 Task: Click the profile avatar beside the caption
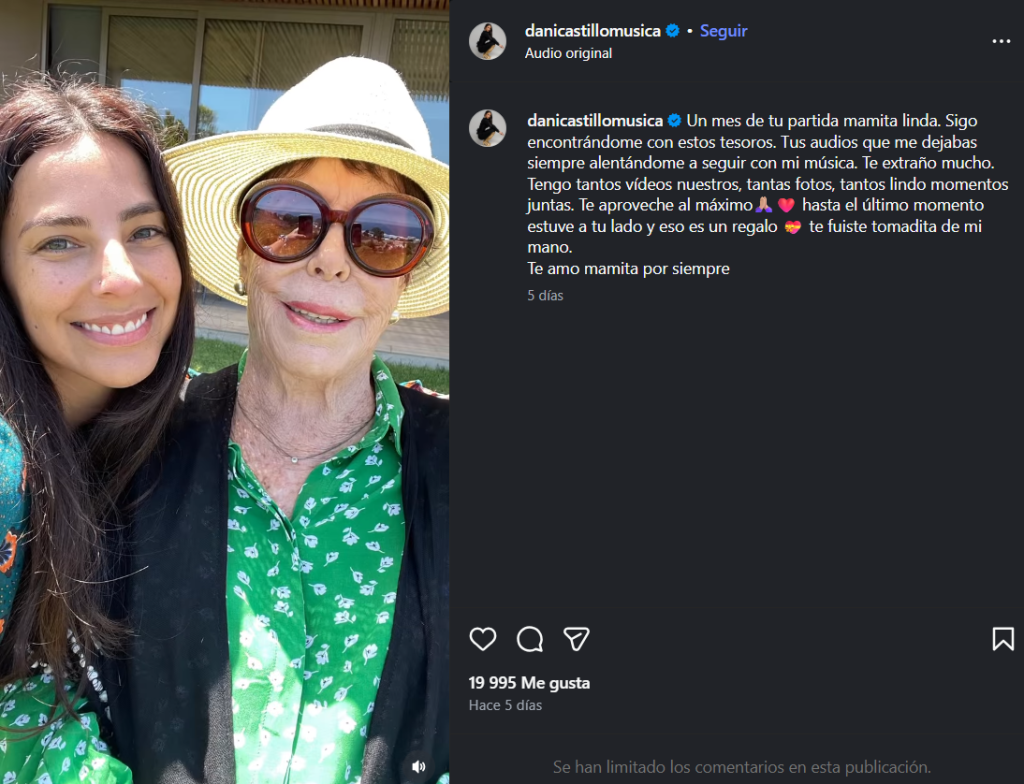(x=488, y=128)
